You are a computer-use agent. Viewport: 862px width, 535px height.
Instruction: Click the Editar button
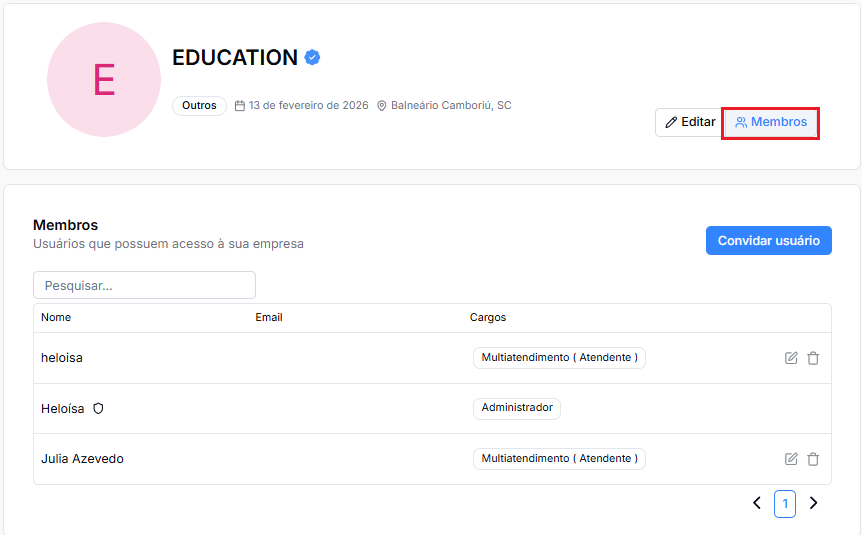(689, 122)
